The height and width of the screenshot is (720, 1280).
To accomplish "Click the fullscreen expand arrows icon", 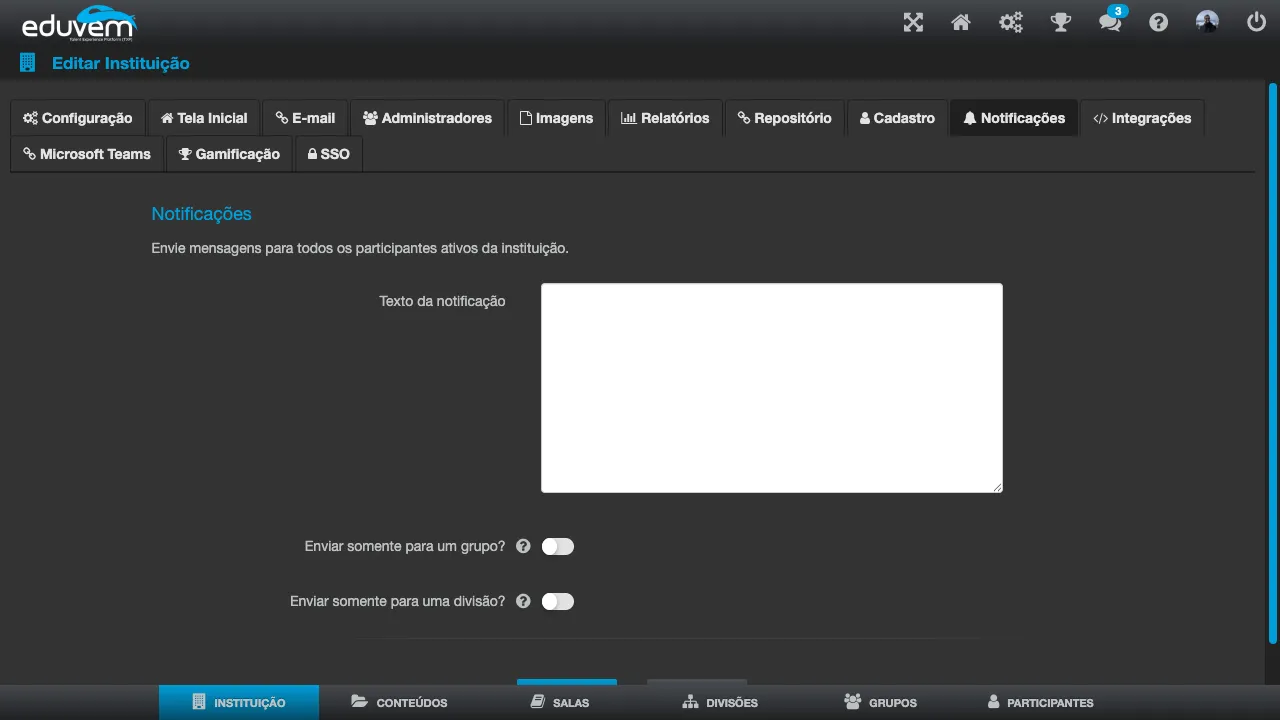I will coord(913,22).
